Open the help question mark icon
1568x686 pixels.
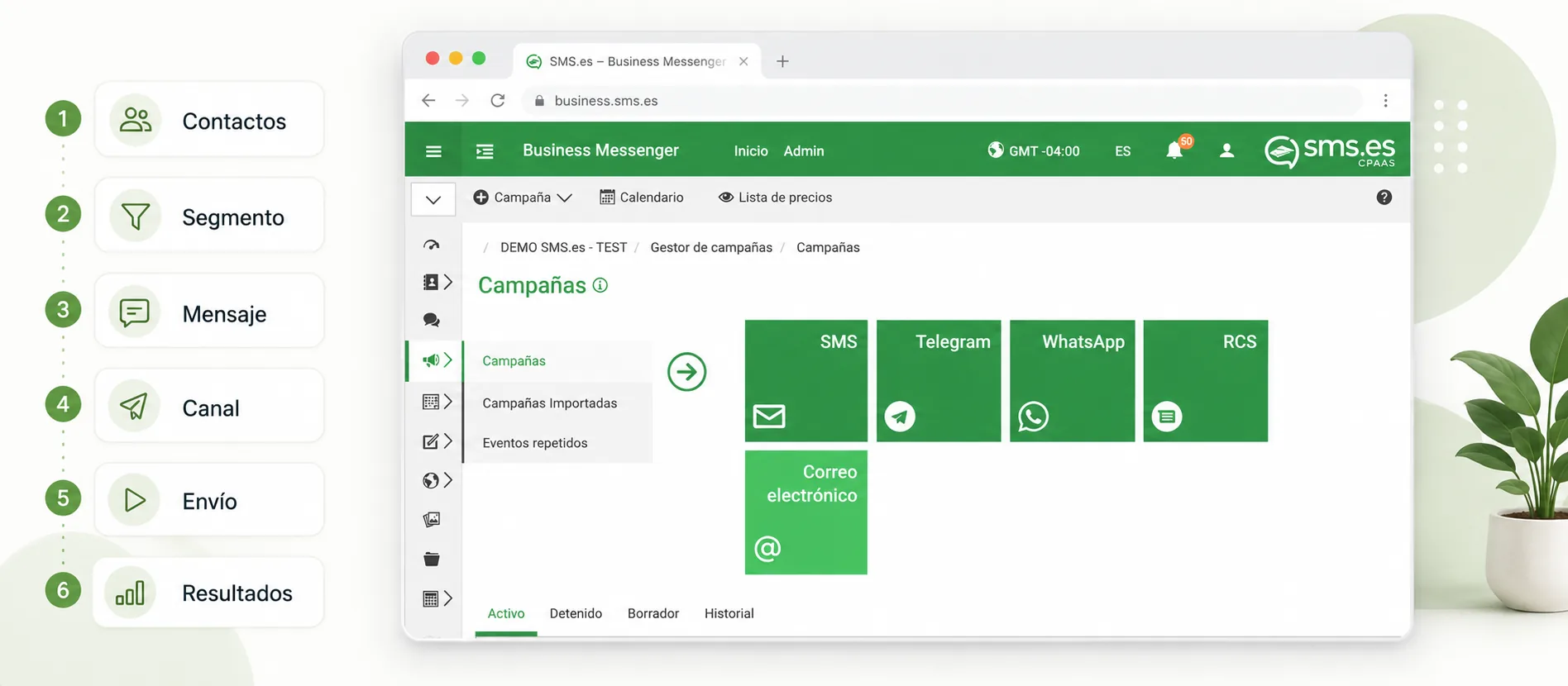[x=1384, y=197]
